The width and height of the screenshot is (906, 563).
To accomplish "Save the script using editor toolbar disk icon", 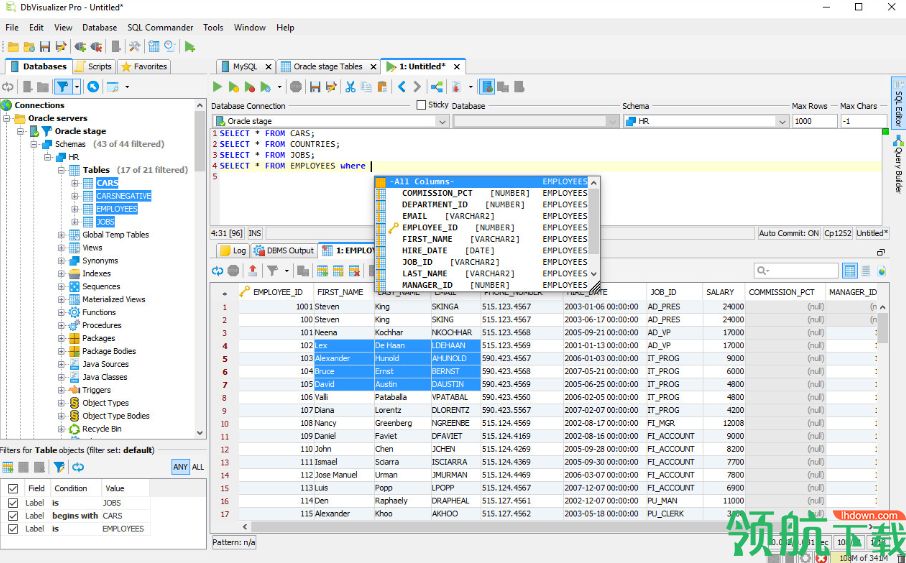I will [315, 87].
